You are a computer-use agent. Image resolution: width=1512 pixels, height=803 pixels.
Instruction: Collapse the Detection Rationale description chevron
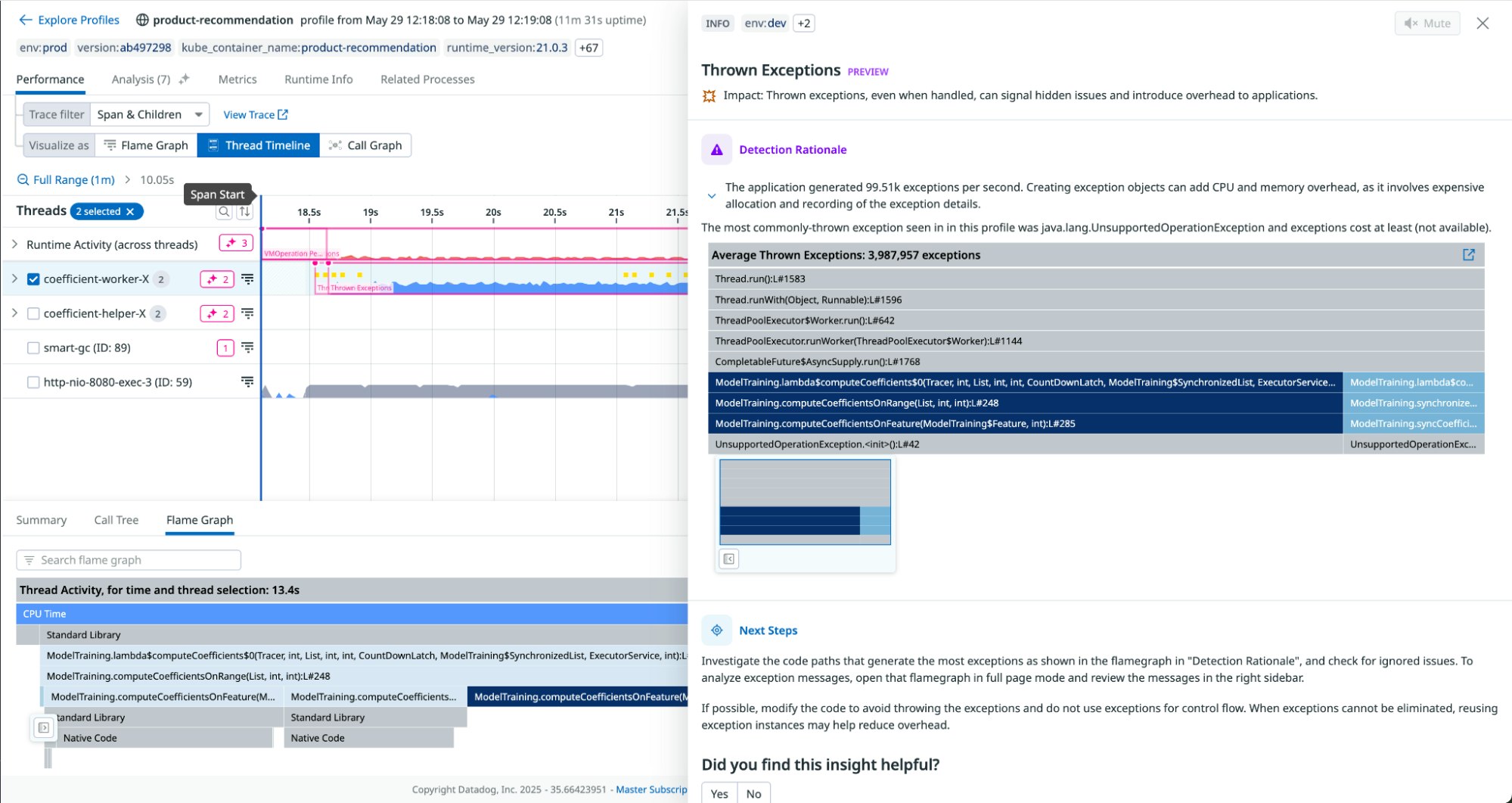click(x=711, y=196)
